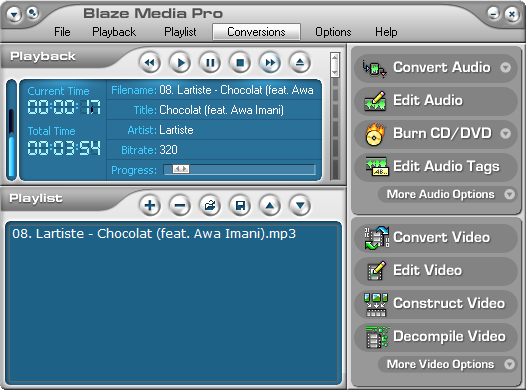Click the Decompile Video icon
The width and height of the screenshot is (526, 390).
point(377,337)
